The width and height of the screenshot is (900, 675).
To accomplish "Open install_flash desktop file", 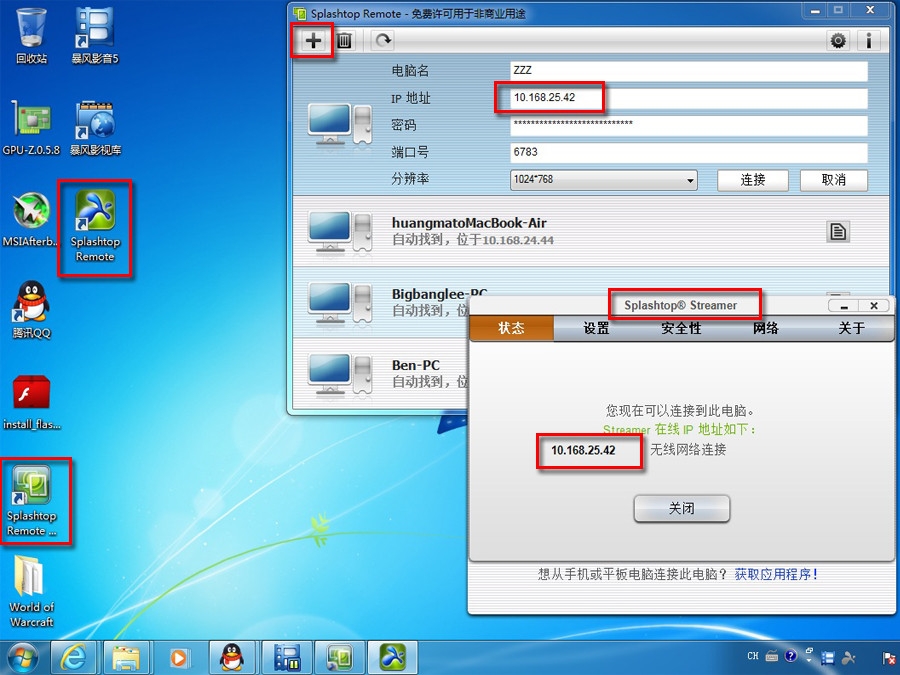I will pos(32,402).
